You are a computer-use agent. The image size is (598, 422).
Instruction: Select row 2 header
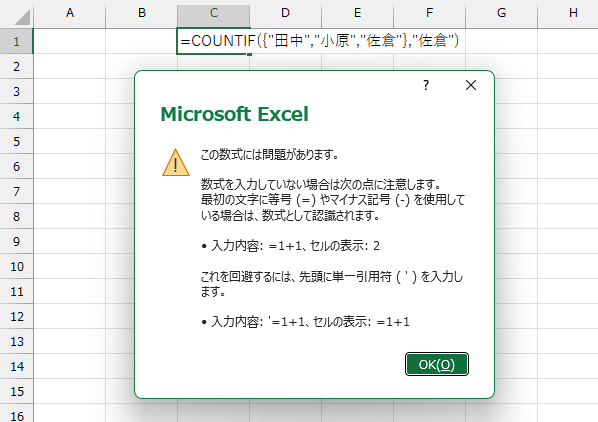tap(16, 66)
